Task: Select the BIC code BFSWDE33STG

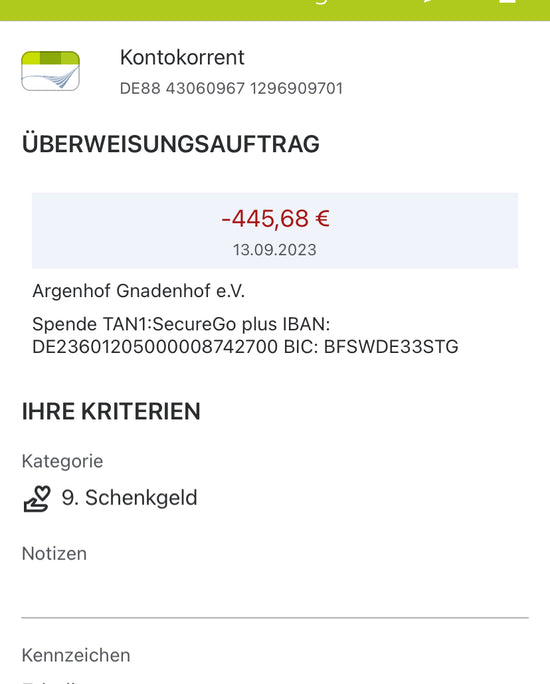Action: 391,347
